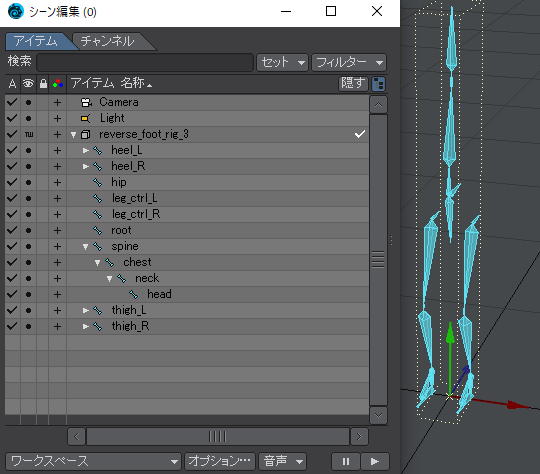
Task: Open the フィルター dropdown
Action: pyautogui.click(x=349, y=62)
